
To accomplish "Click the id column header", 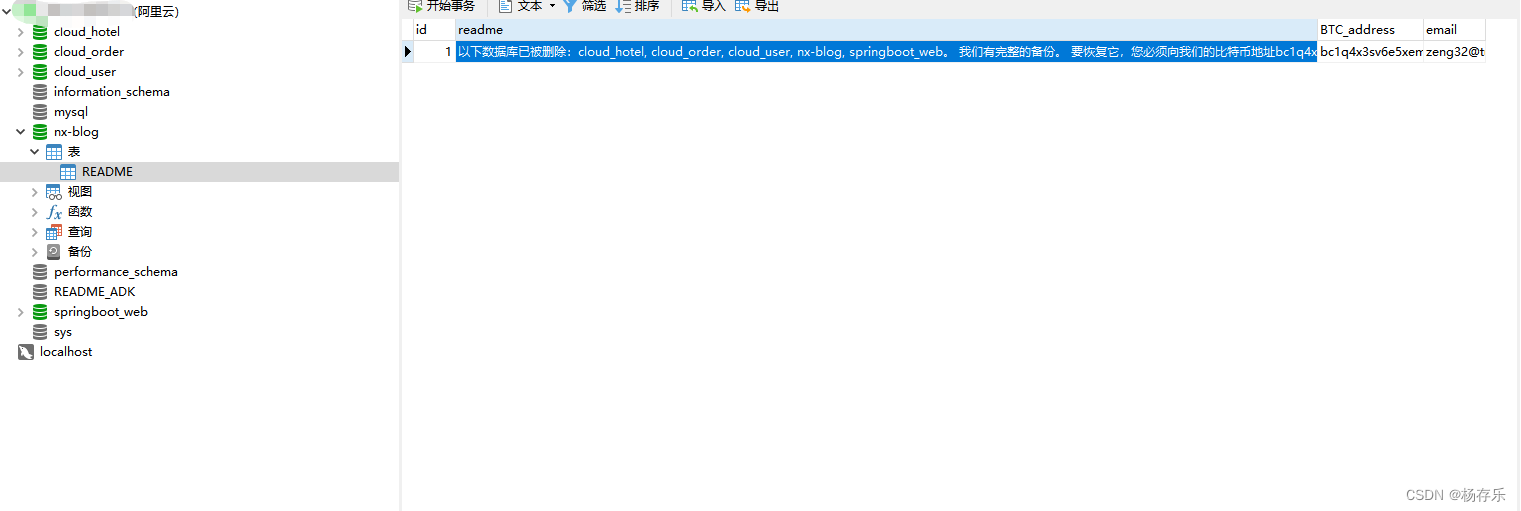I will pyautogui.click(x=434, y=30).
